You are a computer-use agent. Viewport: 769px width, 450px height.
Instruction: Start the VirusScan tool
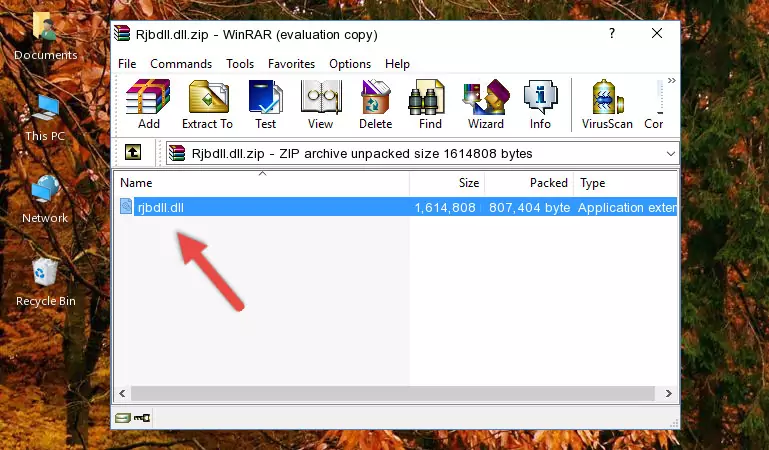click(607, 104)
